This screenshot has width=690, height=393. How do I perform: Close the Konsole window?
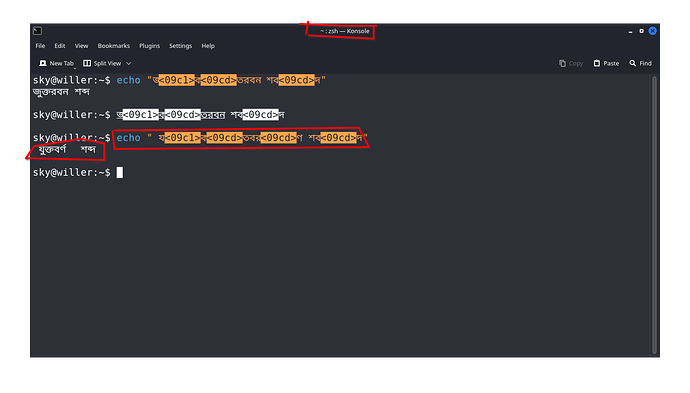(653, 31)
